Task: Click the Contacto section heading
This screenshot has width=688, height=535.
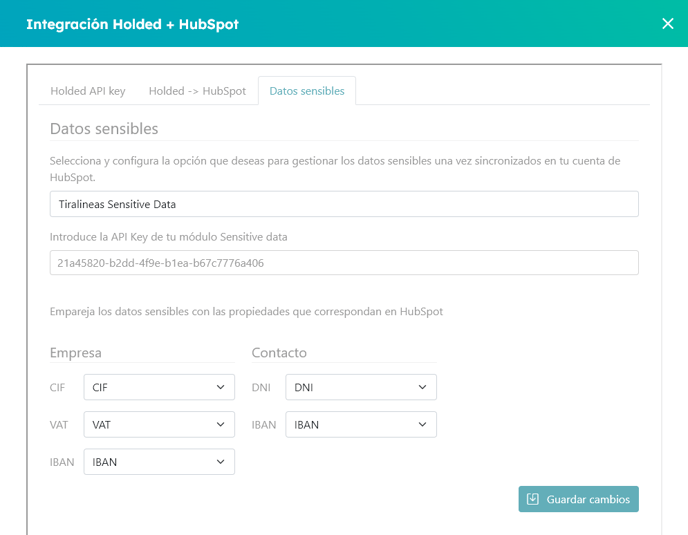Action: pyautogui.click(x=279, y=352)
